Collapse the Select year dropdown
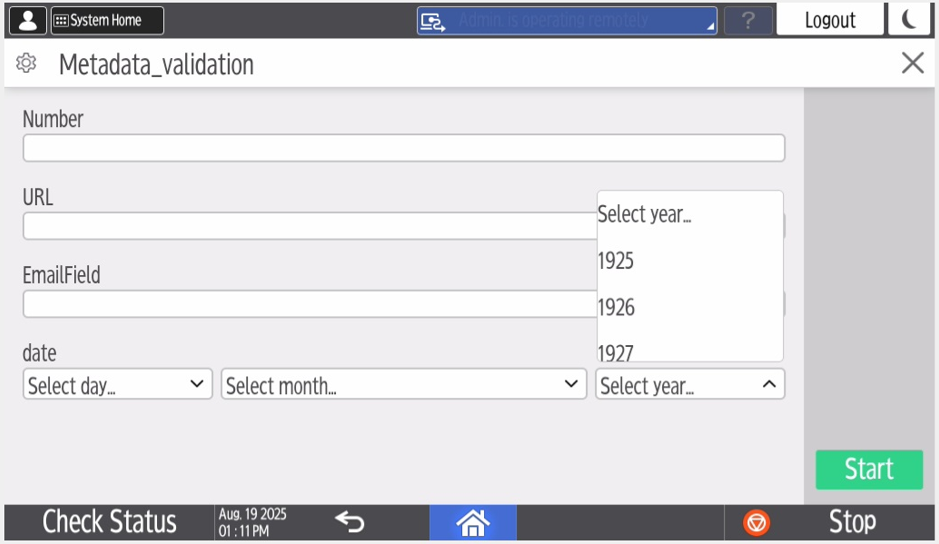The width and height of the screenshot is (939, 544). [x=689, y=385]
